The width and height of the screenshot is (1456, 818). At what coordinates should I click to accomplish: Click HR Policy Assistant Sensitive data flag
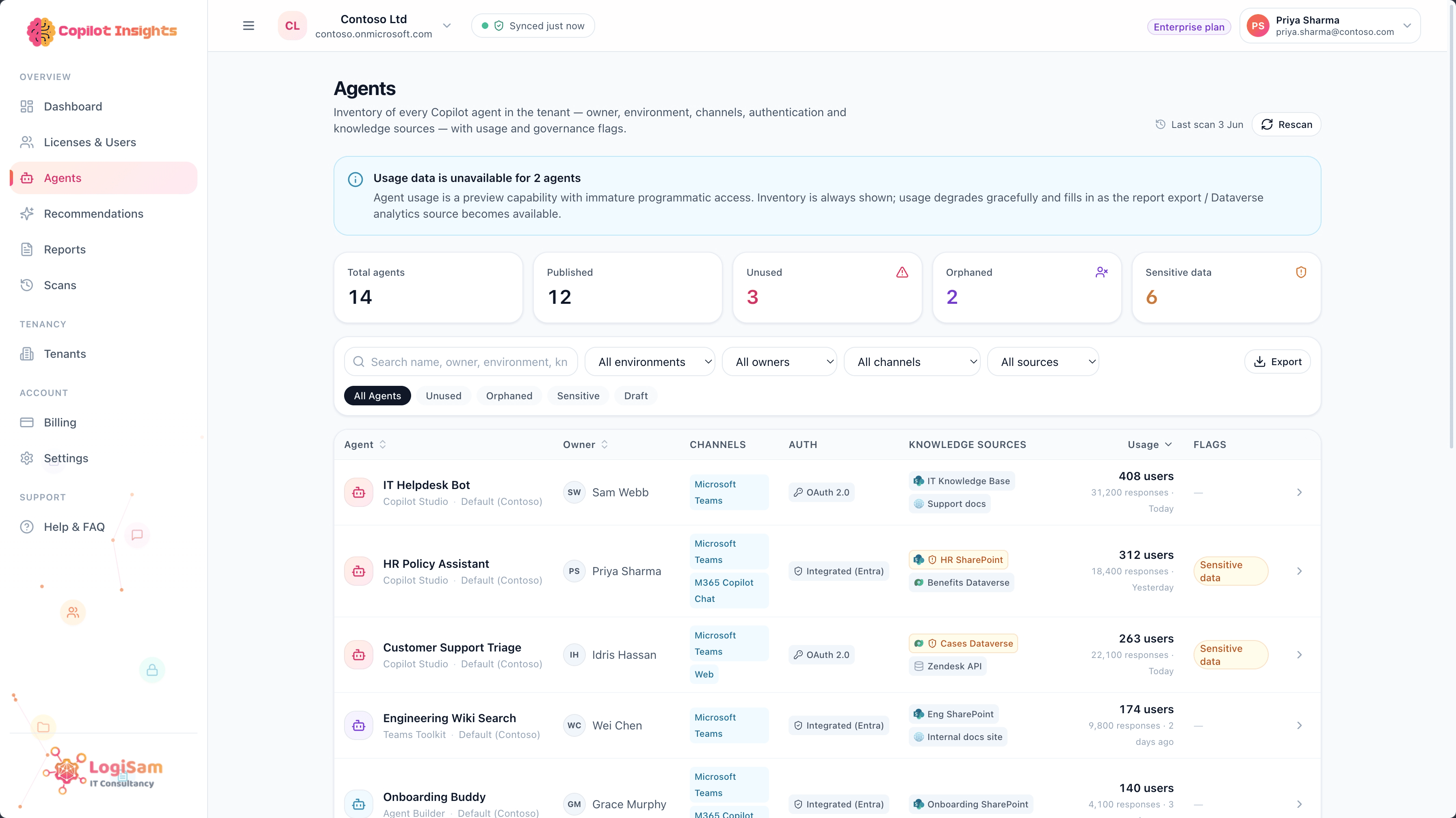pyautogui.click(x=1231, y=571)
